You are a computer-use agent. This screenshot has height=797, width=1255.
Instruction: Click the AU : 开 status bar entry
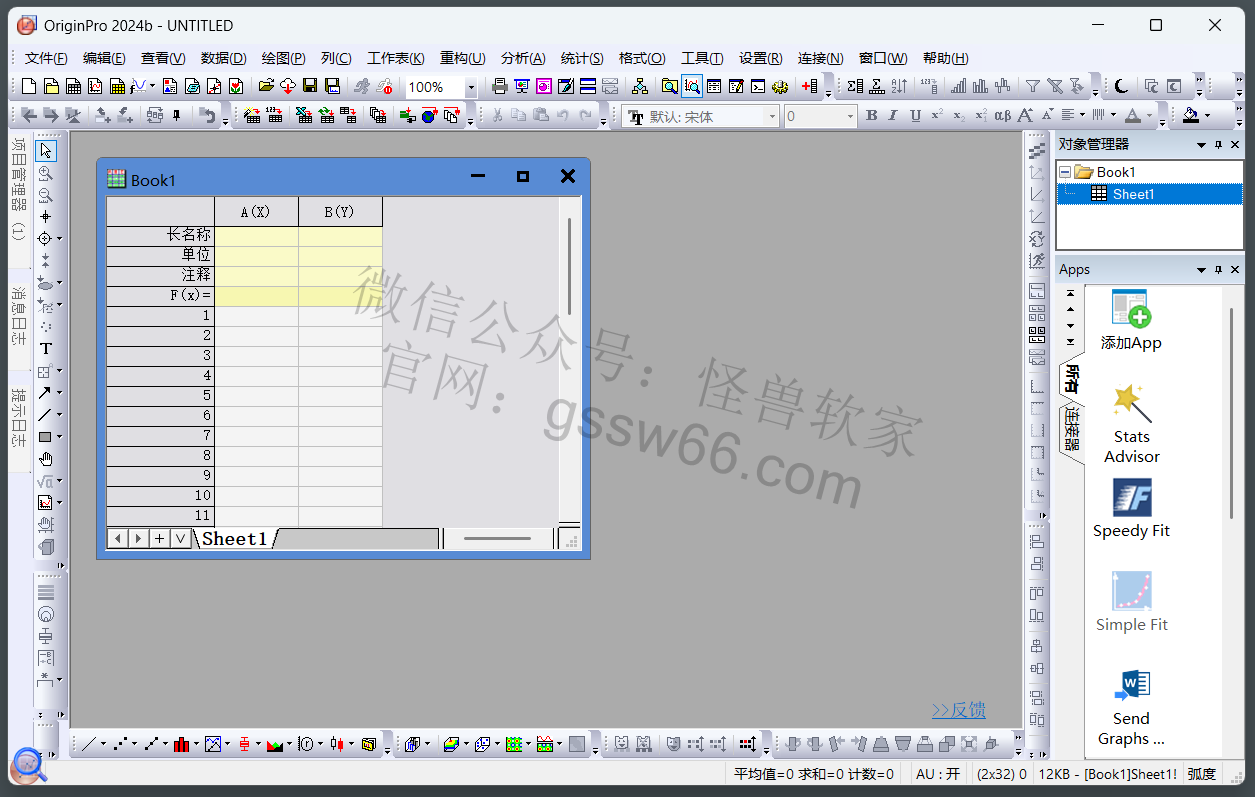point(938,774)
